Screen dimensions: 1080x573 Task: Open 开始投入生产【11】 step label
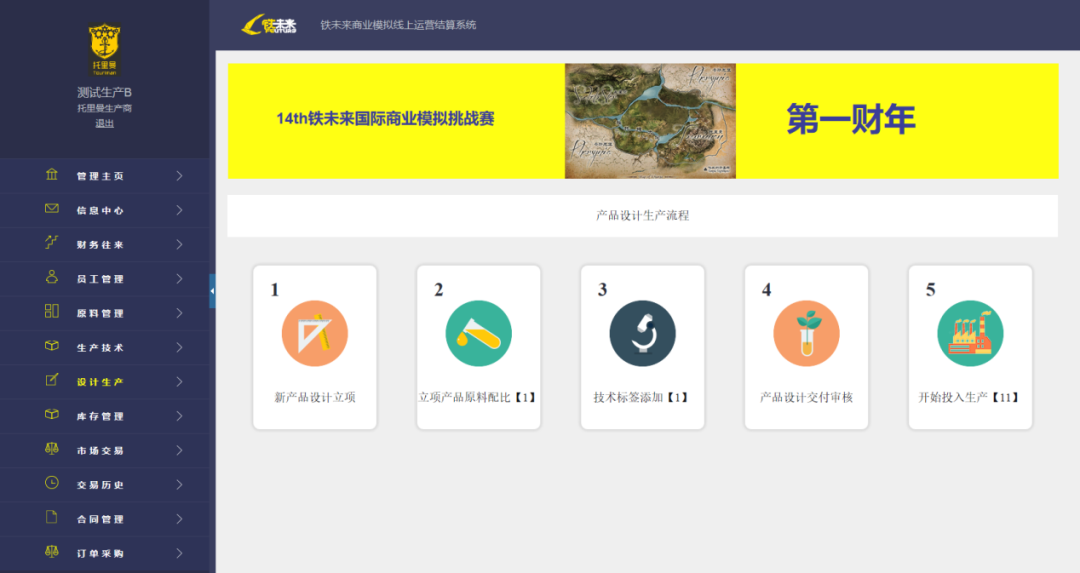click(x=970, y=397)
